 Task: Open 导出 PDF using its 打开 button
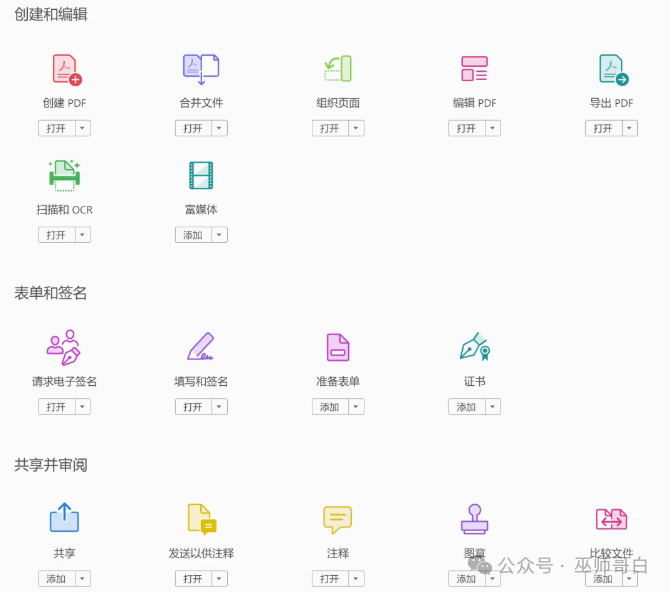604,128
